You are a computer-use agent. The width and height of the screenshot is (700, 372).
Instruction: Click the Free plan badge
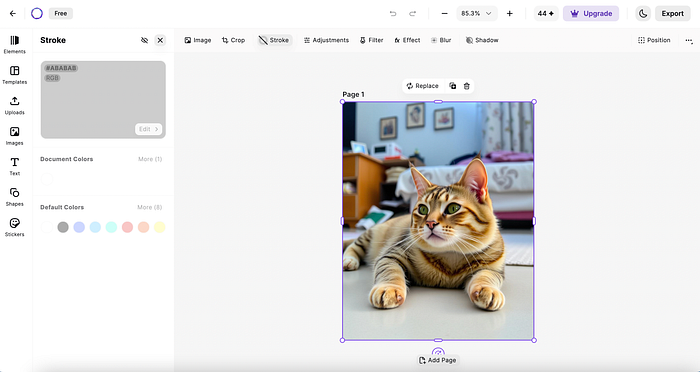[61, 13]
